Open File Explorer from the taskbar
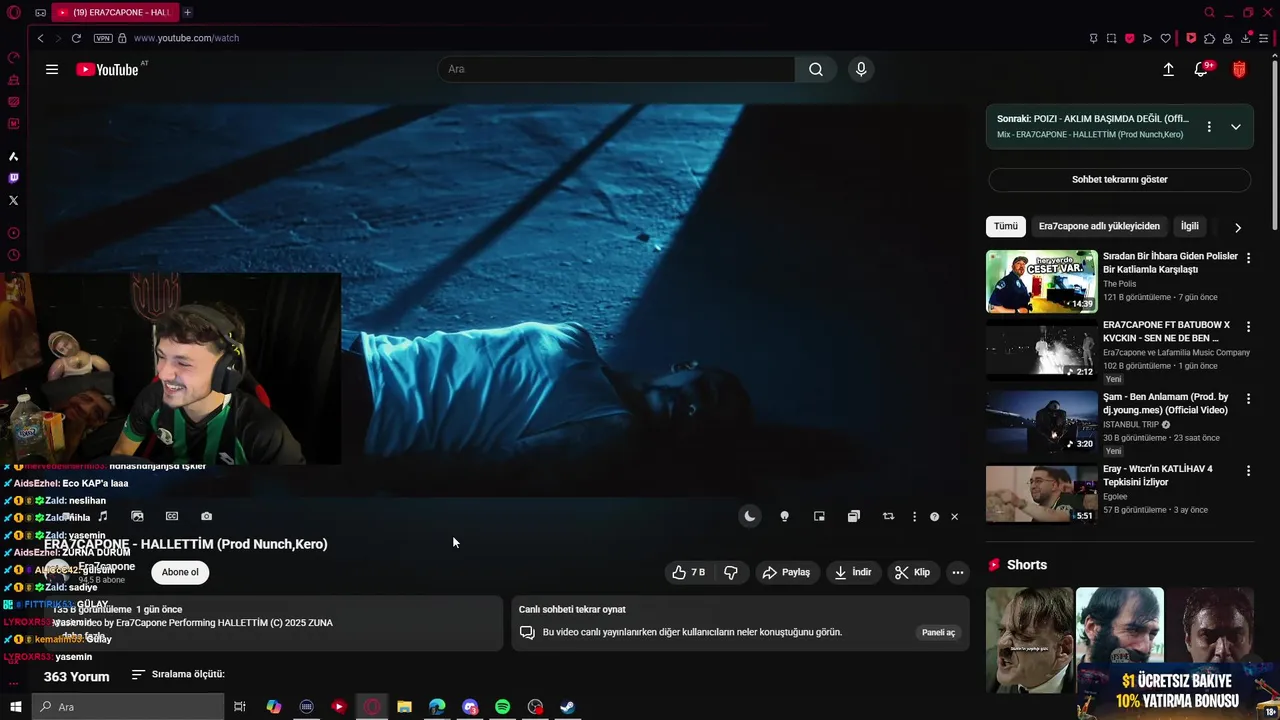 pyautogui.click(x=404, y=707)
